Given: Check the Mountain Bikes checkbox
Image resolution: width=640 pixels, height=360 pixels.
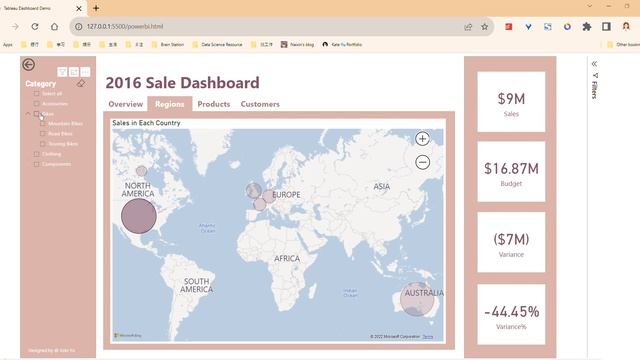Looking at the screenshot, I should (43, 123).
